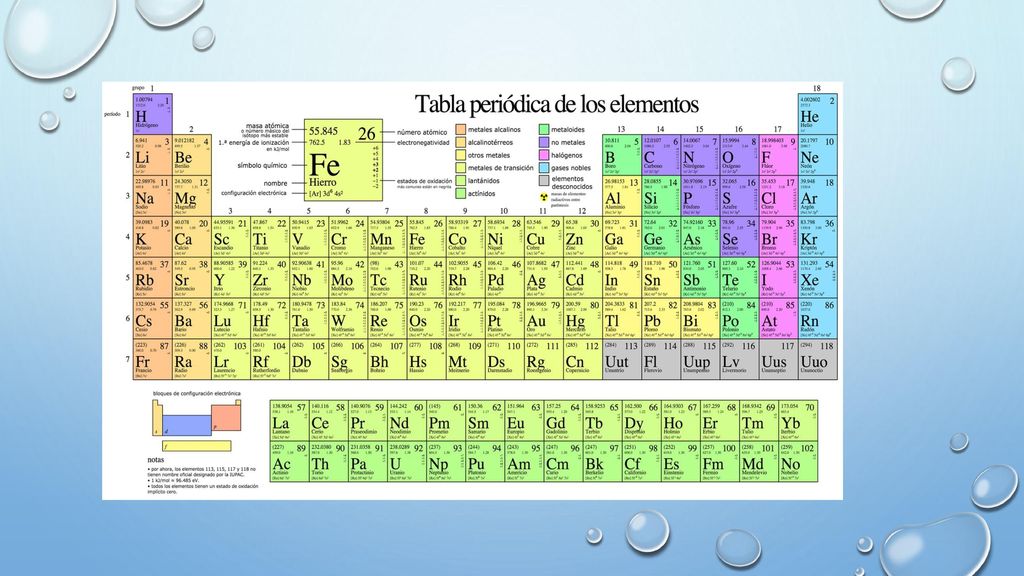Screen dimensions: 1024x576
Task: Click the radioactive hazard symbol in the legend
Action: pyautogui.click(x=544, y=196)
